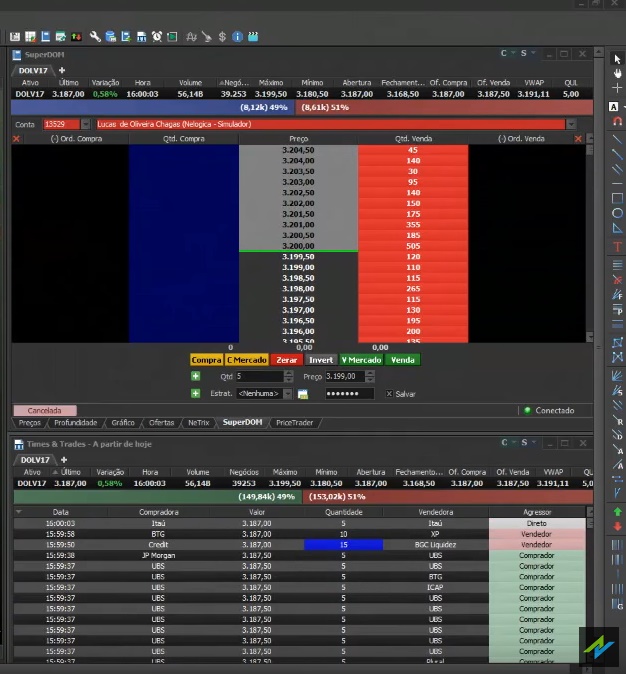The width and height of the screenshot is (626, 674).
Task: Click the V Mercado market sell button
Action: pyautogui.click(x=362, y=360)
